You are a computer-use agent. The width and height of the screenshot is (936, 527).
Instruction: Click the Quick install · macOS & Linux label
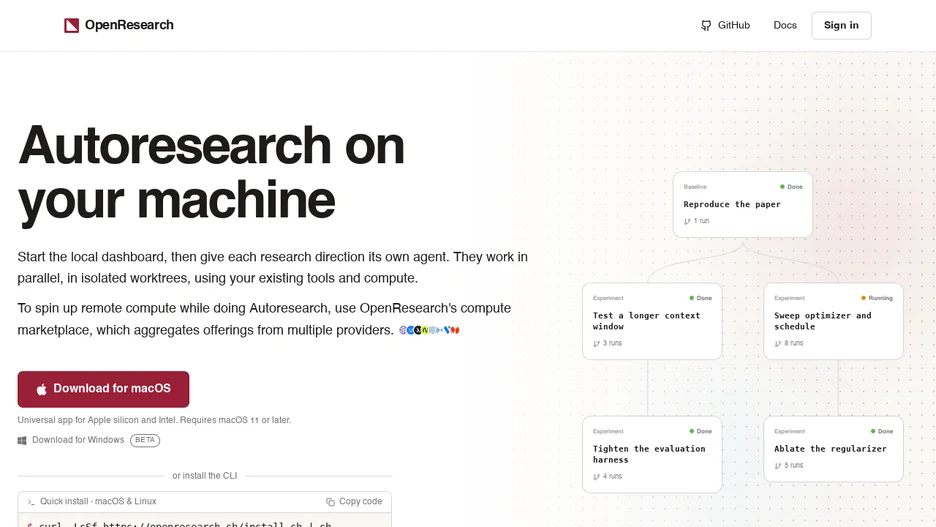(98, 501)
